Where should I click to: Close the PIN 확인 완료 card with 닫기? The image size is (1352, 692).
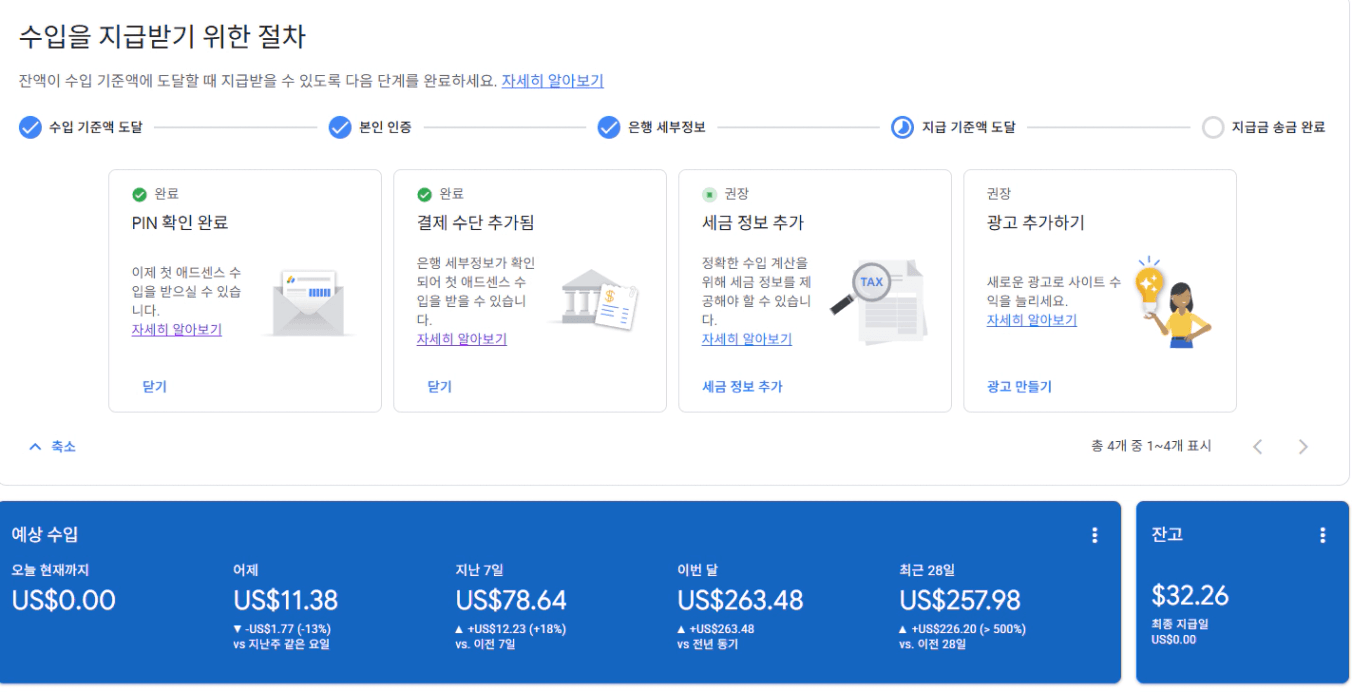click(154, 386)
